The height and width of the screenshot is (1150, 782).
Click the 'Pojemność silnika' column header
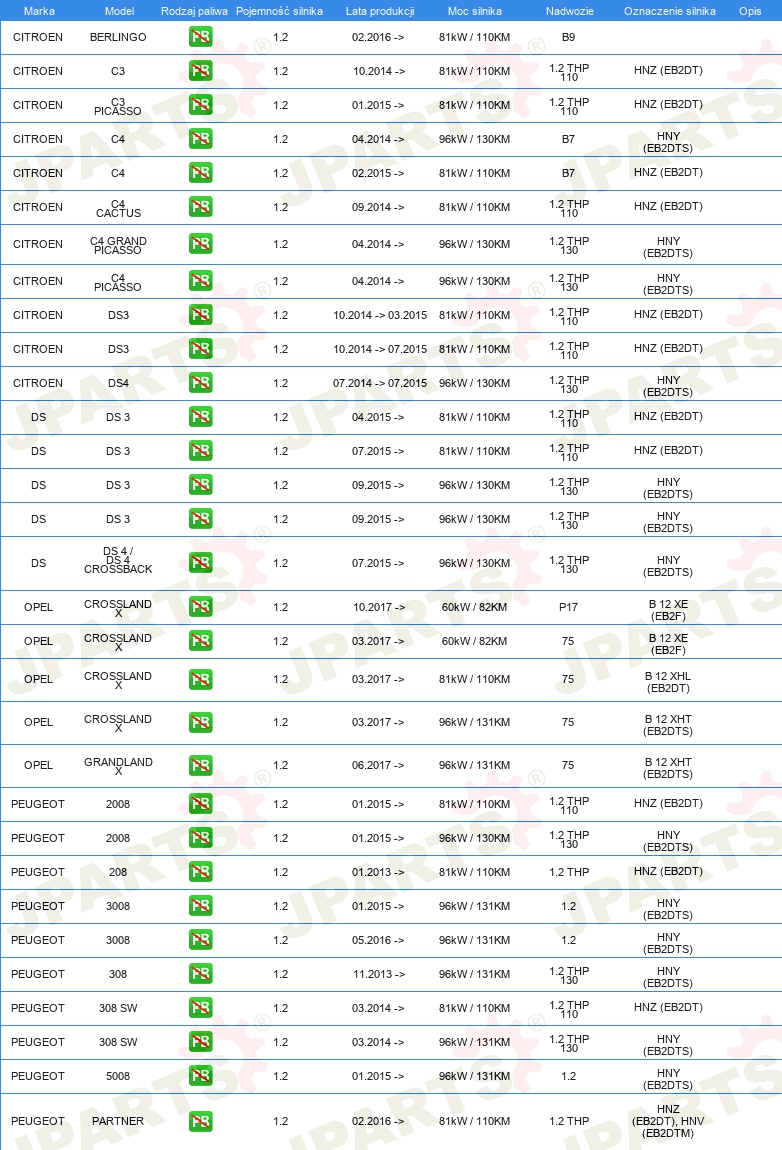tap(279, 11)
